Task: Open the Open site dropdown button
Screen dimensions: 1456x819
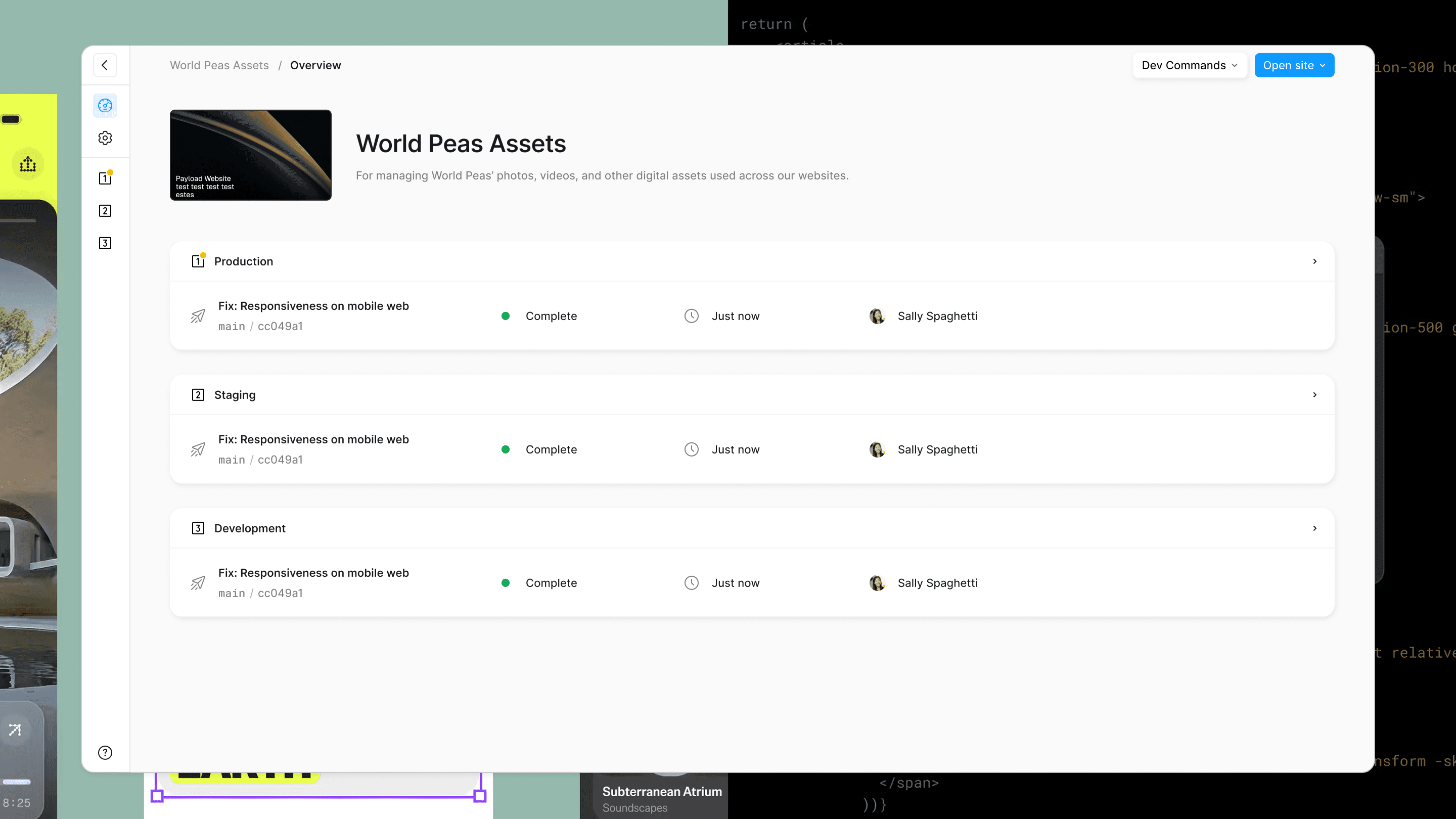Action: click(x=1294, y=65)
